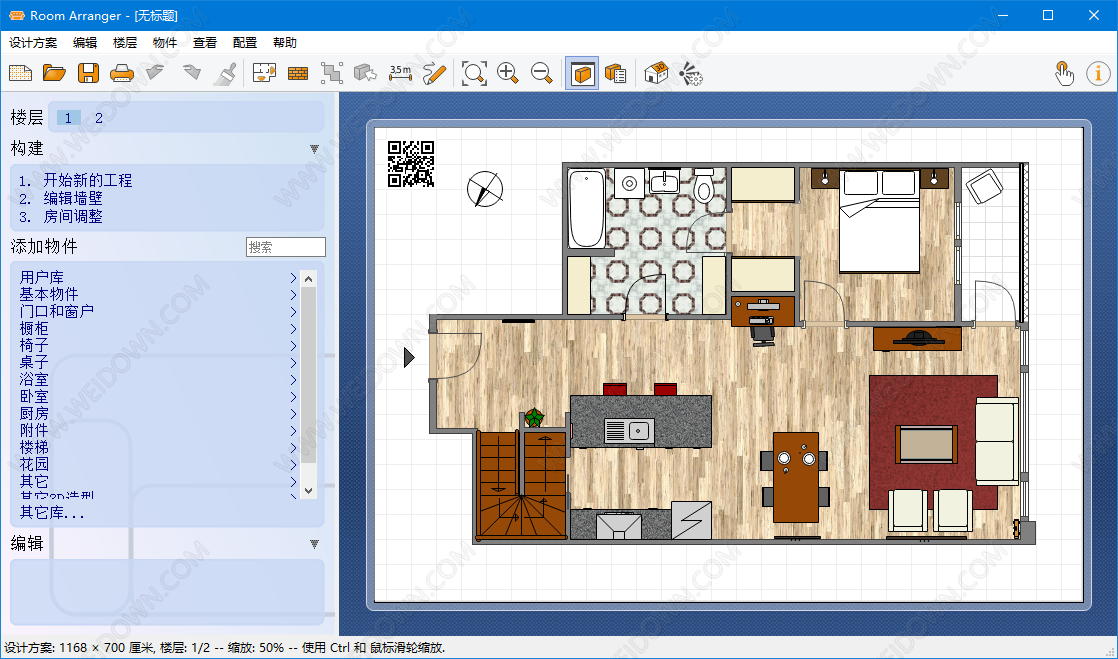Save the project with the floppy icon
The width and height of the screenshot is (1118, 659).
(88, 73)
